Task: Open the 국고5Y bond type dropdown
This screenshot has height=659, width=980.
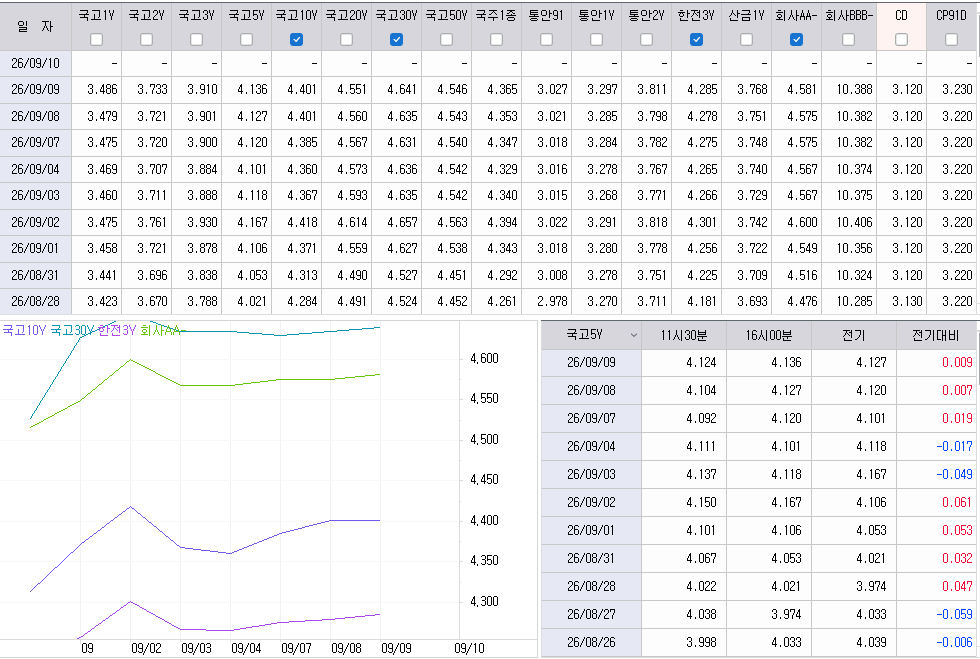Action: click(591, 335)
